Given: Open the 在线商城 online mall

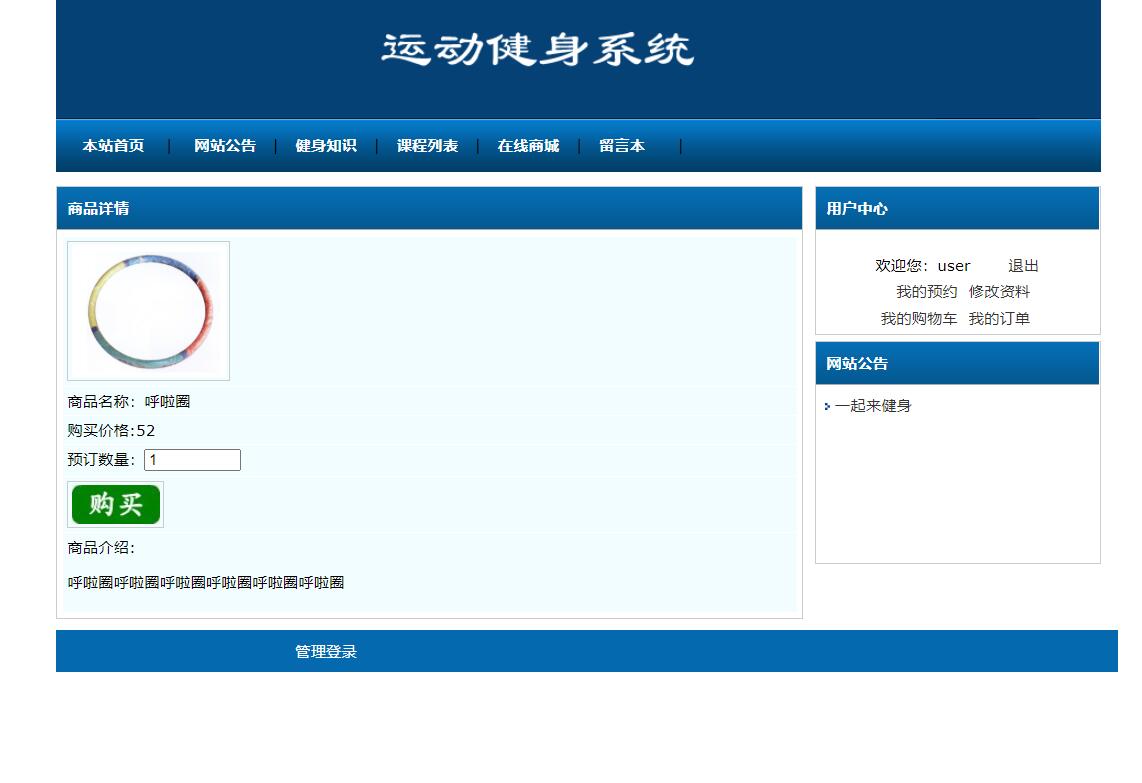Looking at the screenshot, I should [x=530, y=145].
